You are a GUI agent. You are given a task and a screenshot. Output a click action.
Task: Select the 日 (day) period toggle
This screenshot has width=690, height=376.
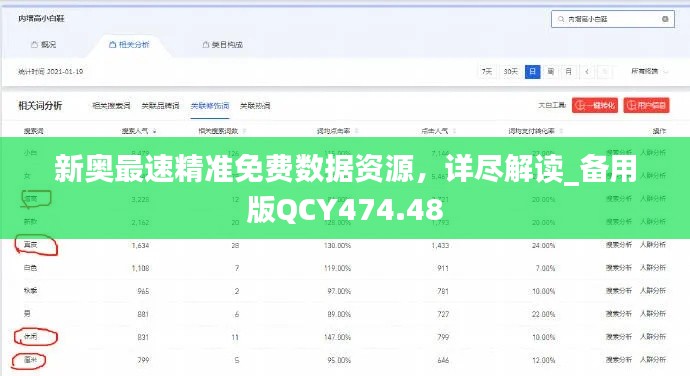click(532, 71)
